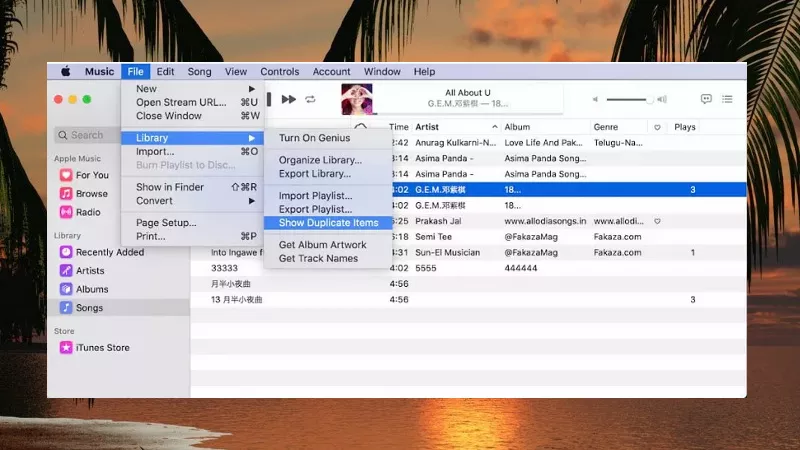Open the Song menu
This screenshot has height=450, width=800.
tap(199, 71)
